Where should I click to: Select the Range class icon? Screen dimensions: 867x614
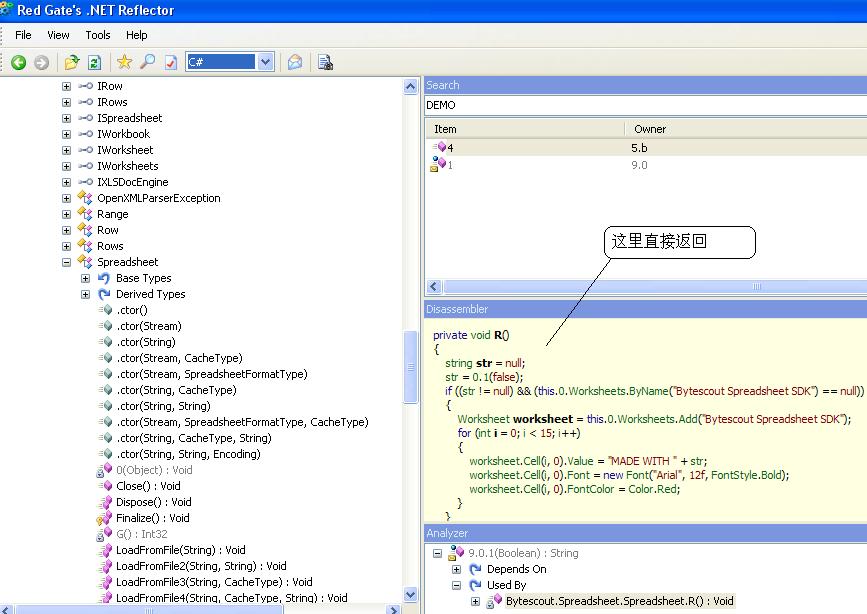pos(85,214)
